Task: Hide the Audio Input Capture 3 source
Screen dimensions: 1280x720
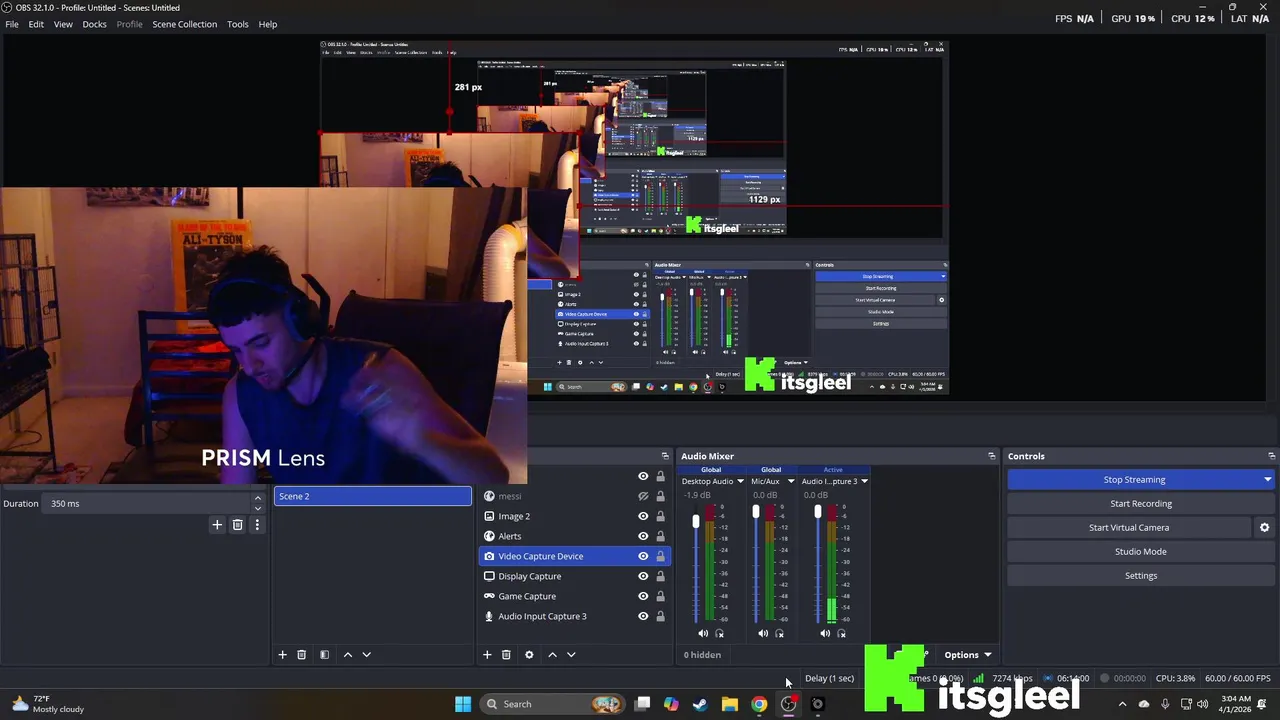Action: (x=643, y=616)
